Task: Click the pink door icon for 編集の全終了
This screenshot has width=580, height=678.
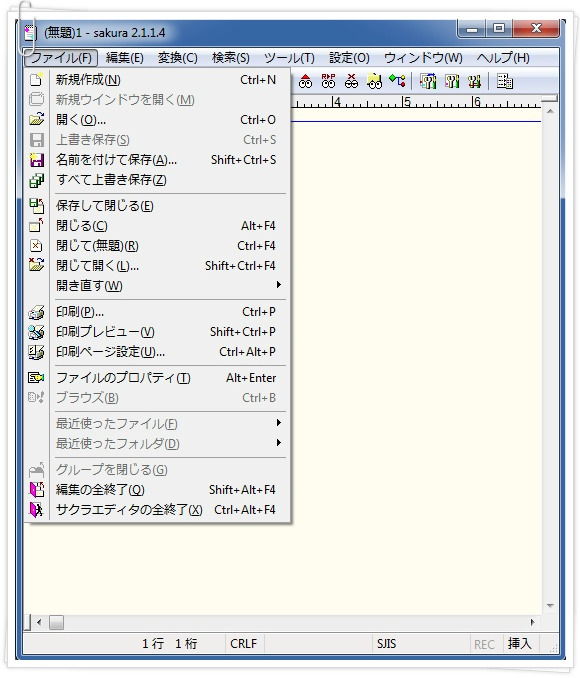Action: pyautogui.click(x=36, y=489)
